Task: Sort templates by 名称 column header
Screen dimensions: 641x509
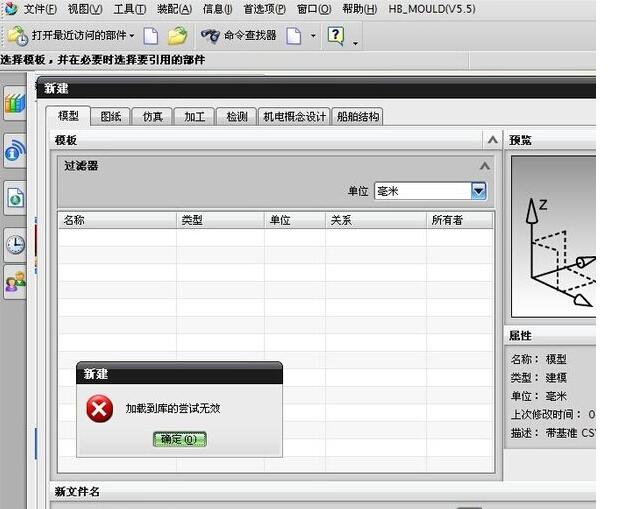Action: (x=75, y=220)
